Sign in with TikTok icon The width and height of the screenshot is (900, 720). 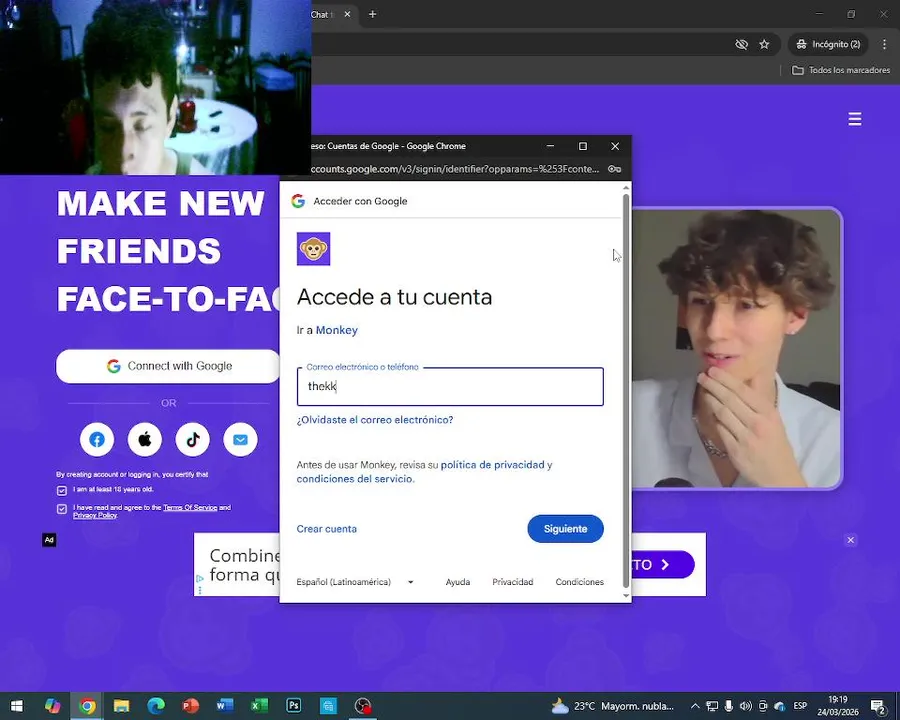point(193,440)
